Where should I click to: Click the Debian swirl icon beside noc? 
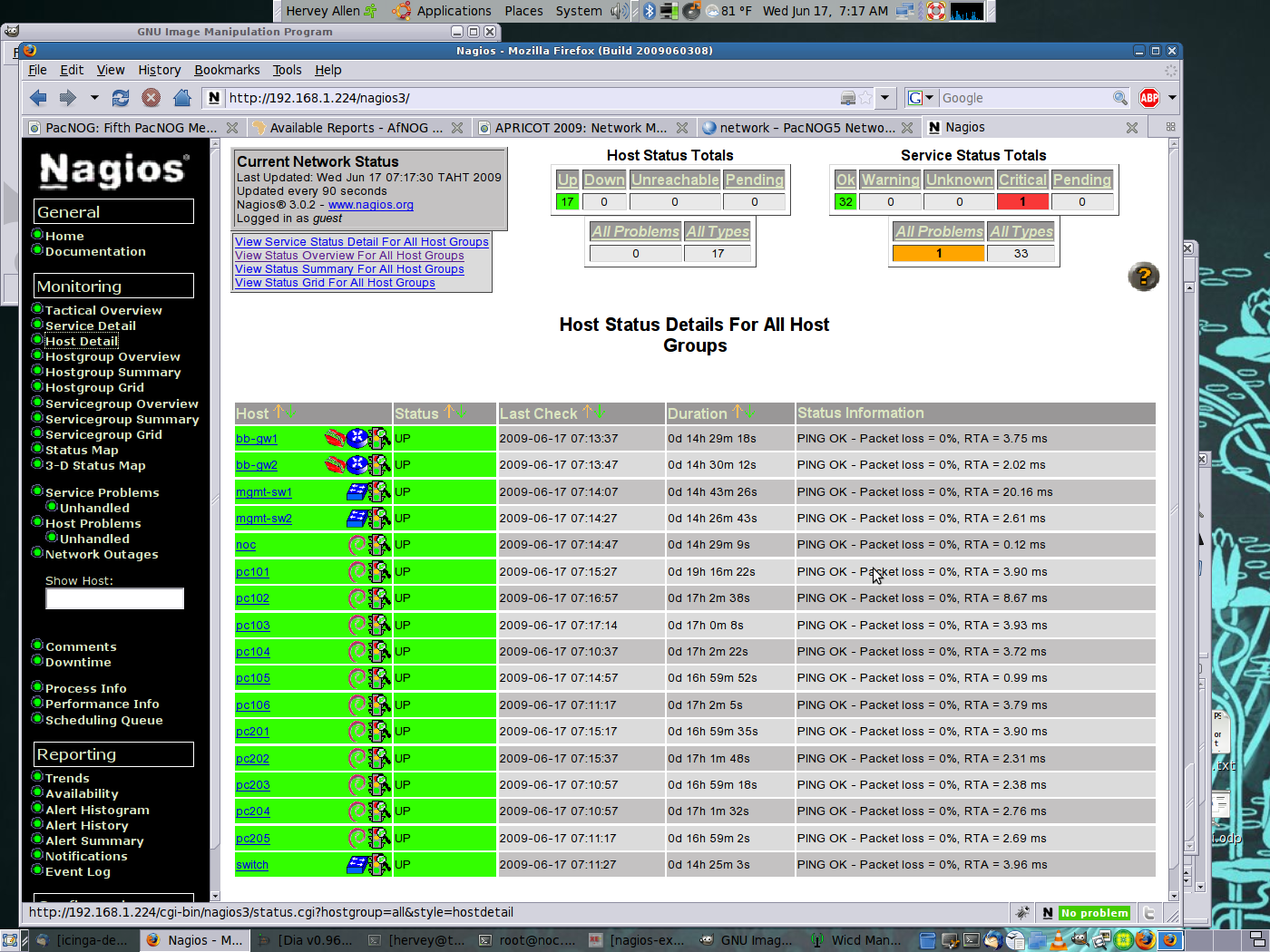pyautogui.click(x=357, y=545)
